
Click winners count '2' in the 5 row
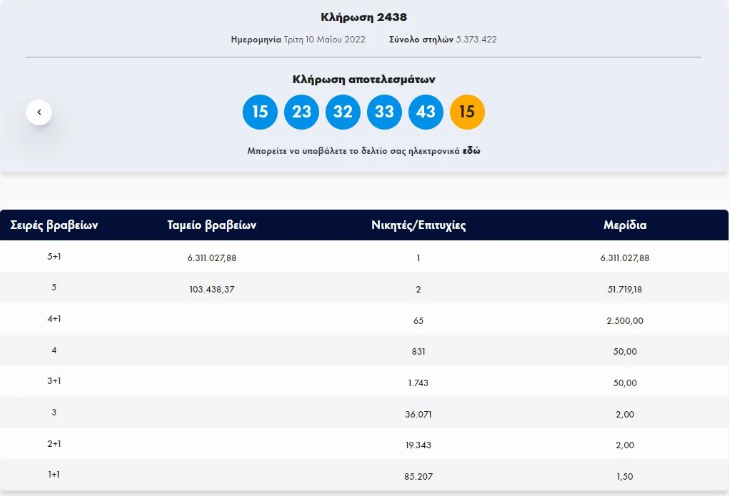[418, 290]
